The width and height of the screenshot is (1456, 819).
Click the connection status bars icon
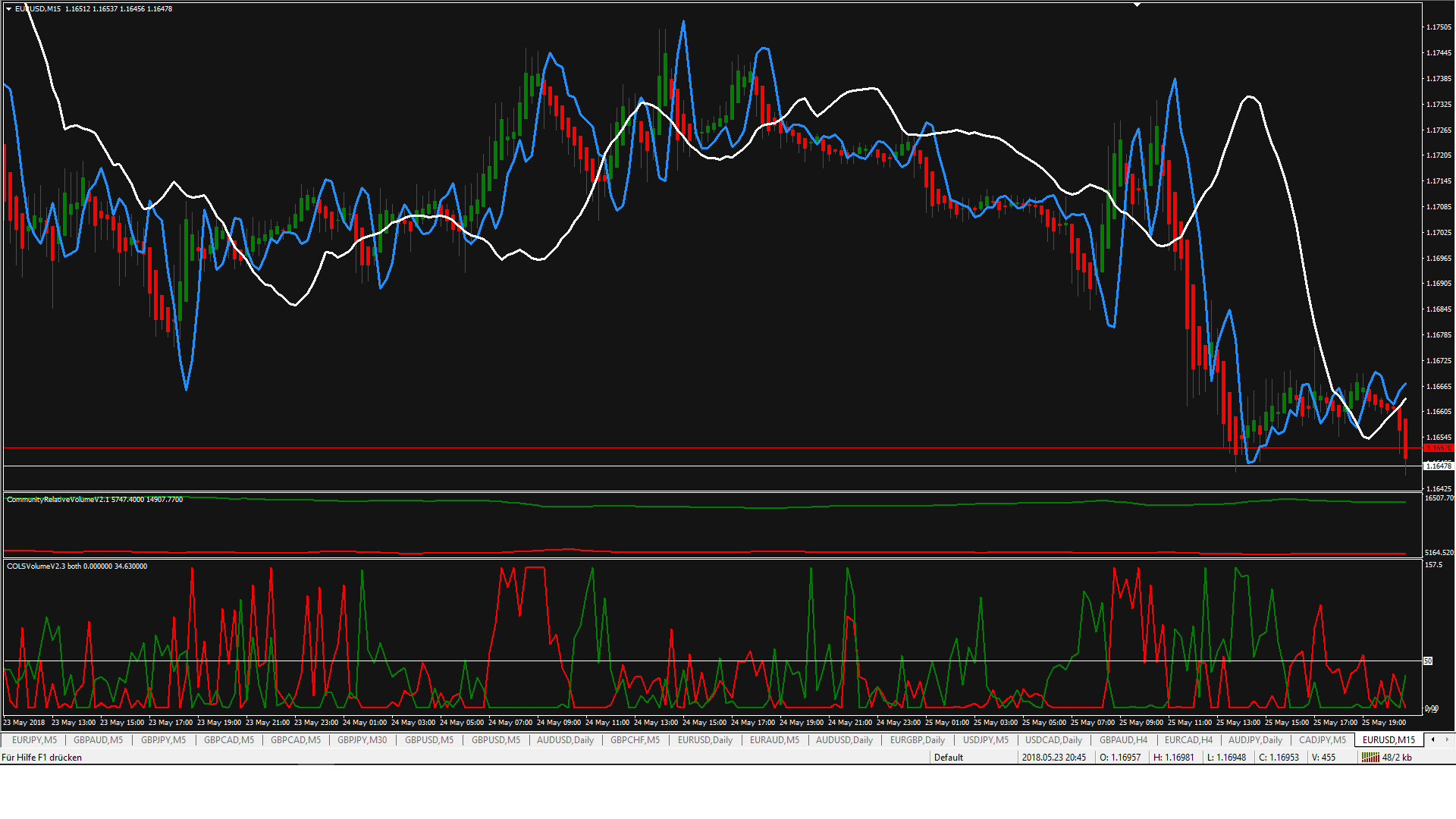click(1370, 758)
